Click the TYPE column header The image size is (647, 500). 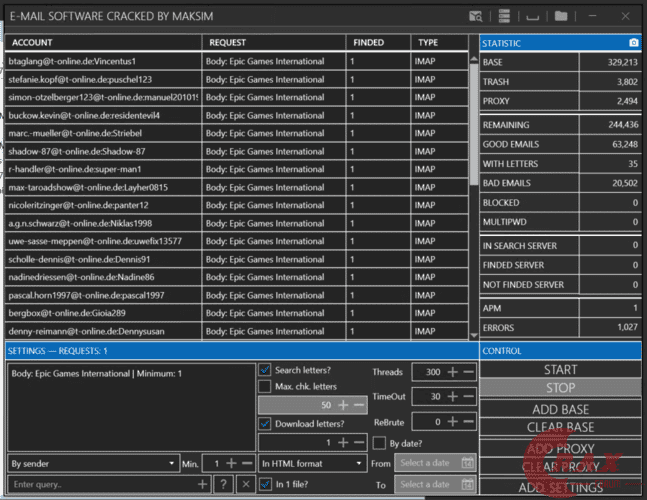(x=440, y=43)
